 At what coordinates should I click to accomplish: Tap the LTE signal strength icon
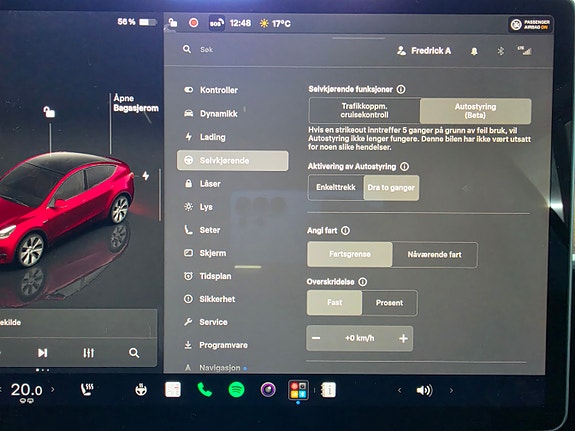524,50
